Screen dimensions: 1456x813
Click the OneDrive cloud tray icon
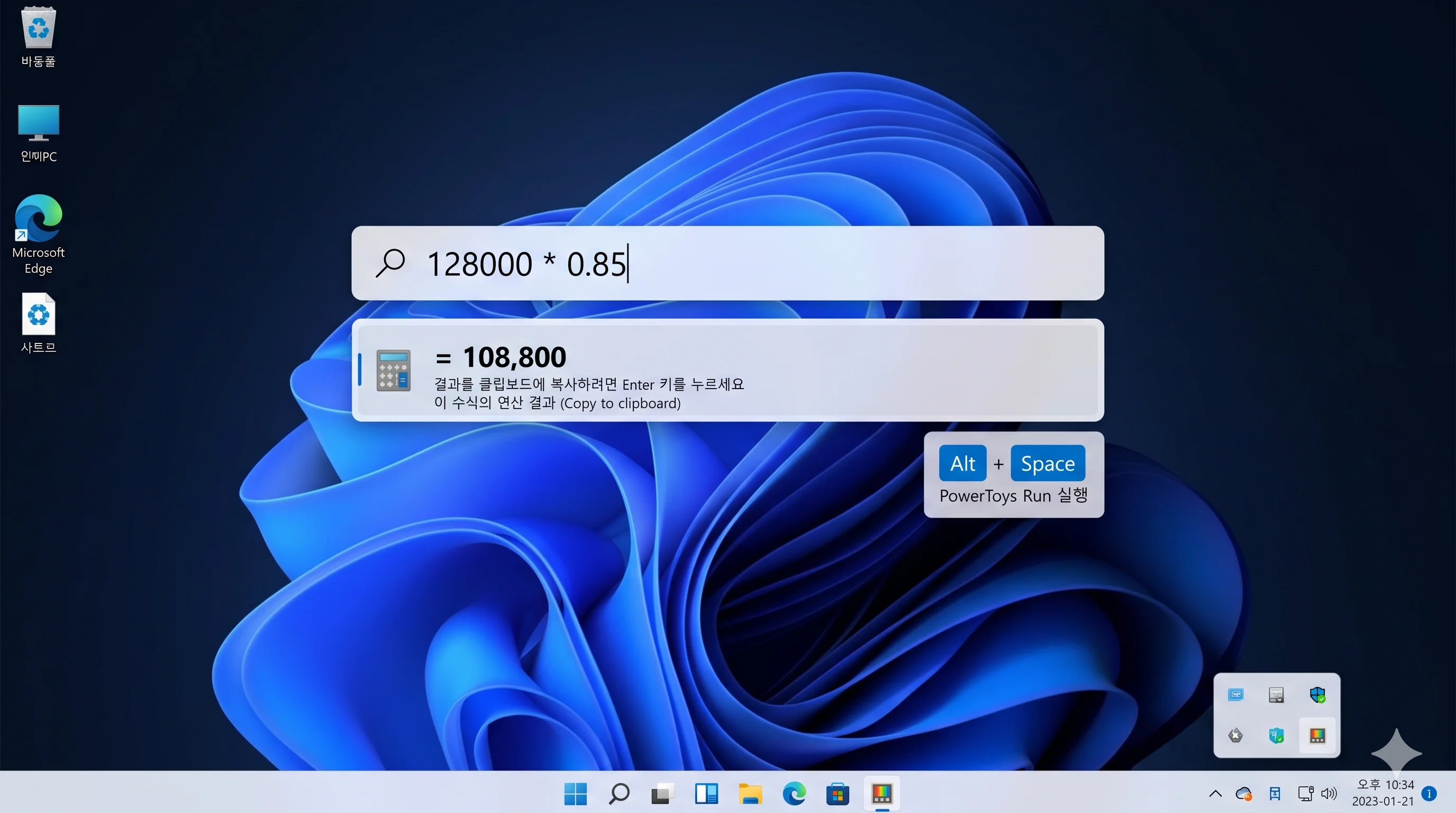[x=1243, y=794]
